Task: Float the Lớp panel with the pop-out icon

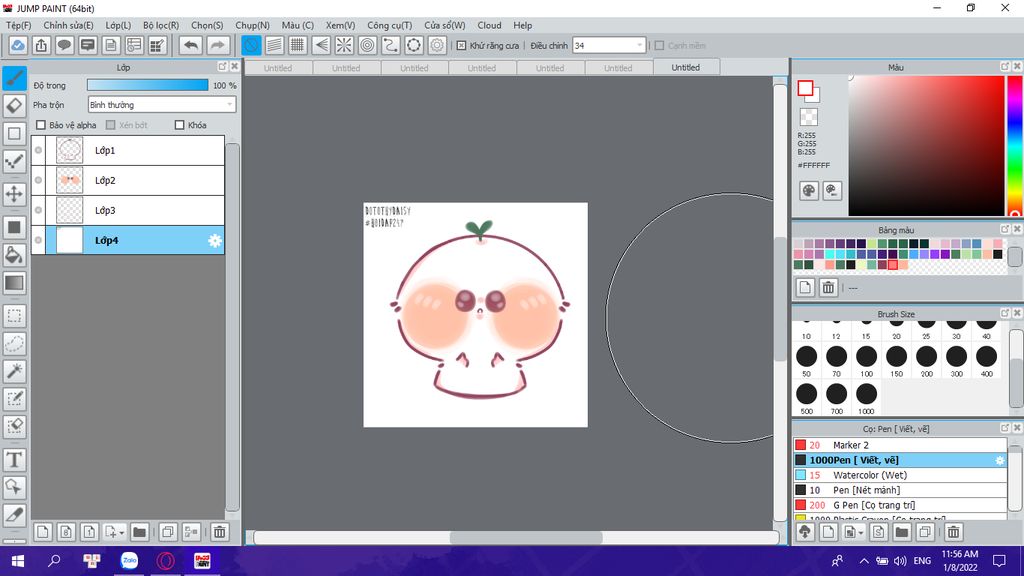Action: [x=222, y=67]
